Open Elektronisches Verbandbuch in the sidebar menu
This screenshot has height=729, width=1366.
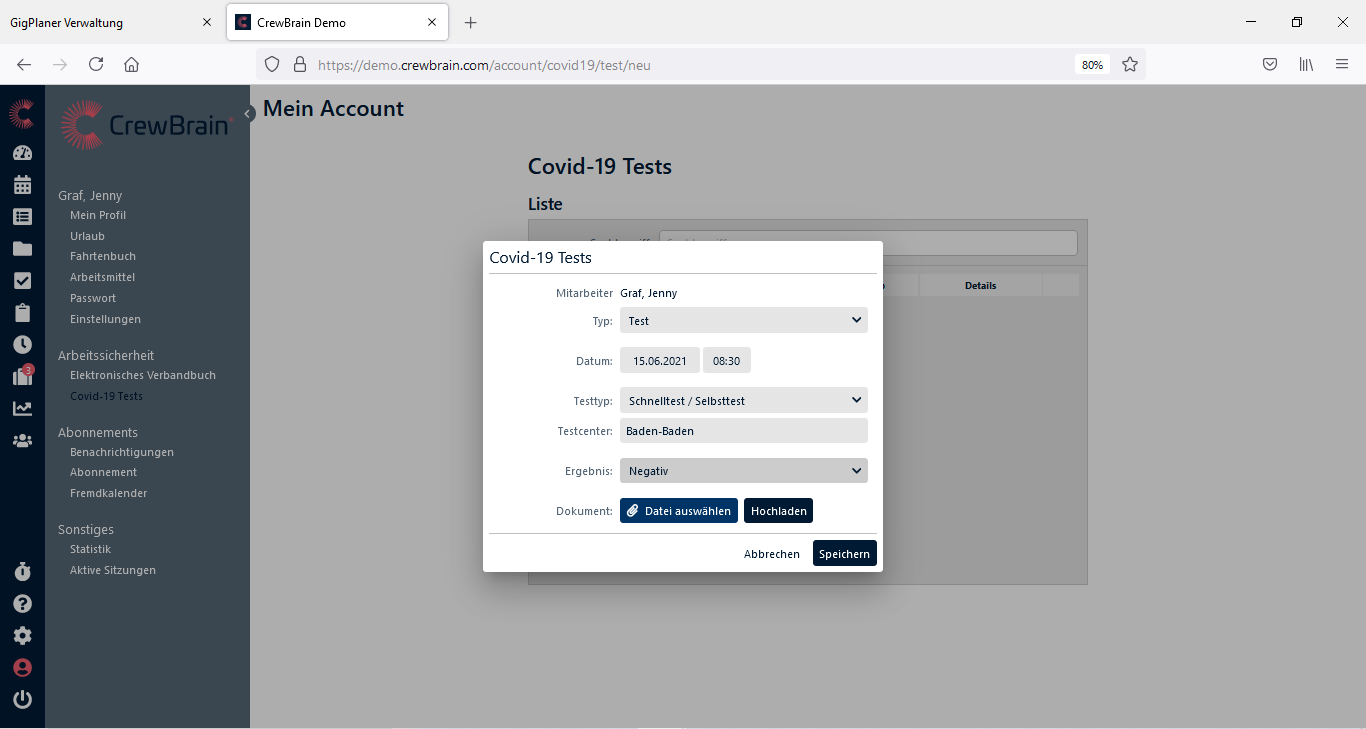(142, 375)
